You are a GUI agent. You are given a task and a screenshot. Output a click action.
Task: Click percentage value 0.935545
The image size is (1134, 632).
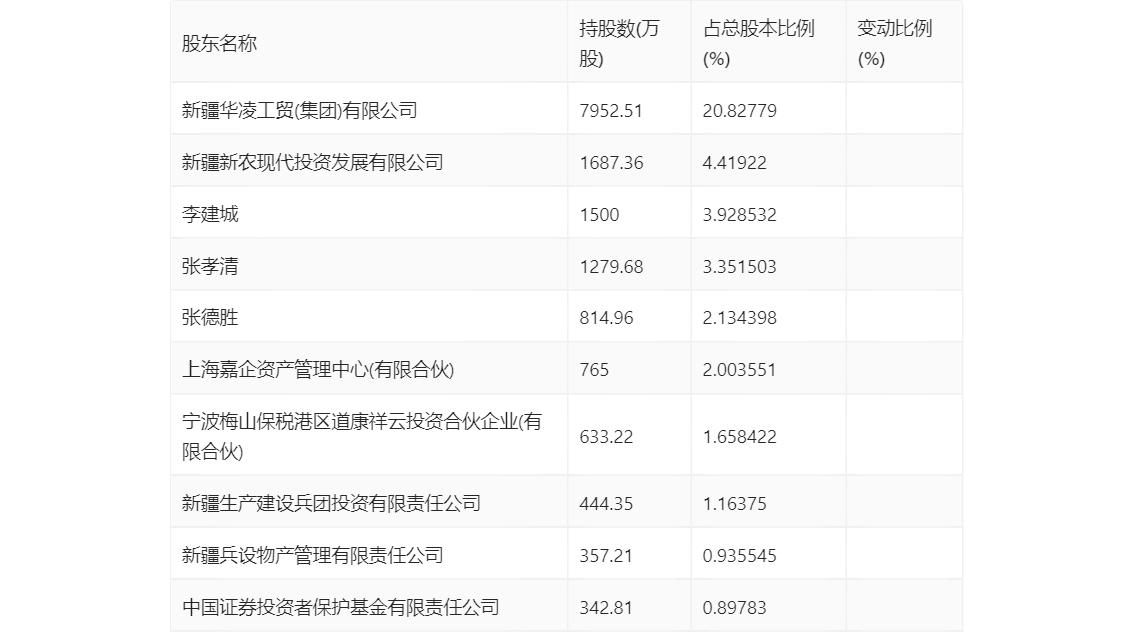click(740, 555)
